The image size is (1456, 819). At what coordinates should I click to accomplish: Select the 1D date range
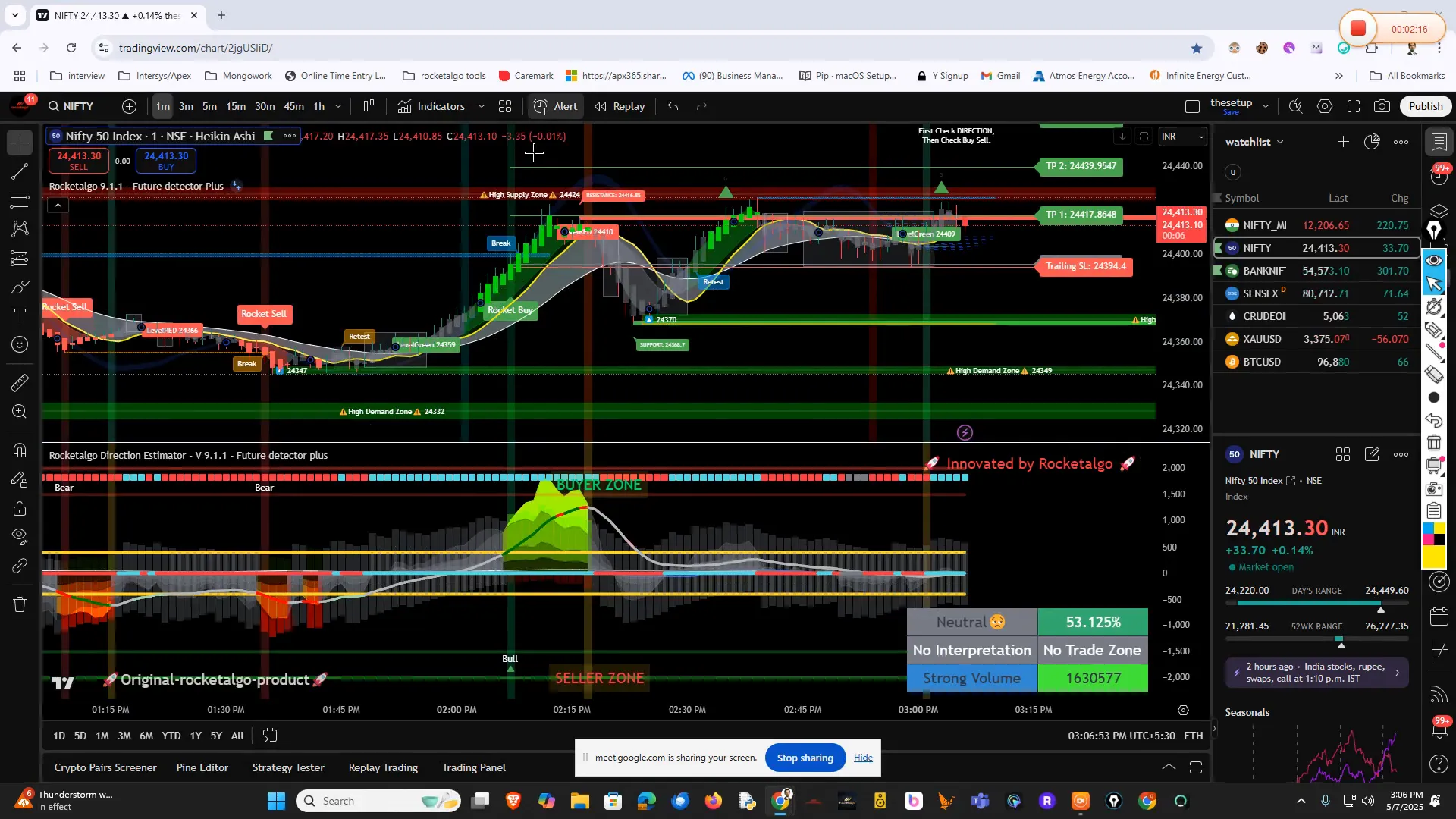[59, 736]
